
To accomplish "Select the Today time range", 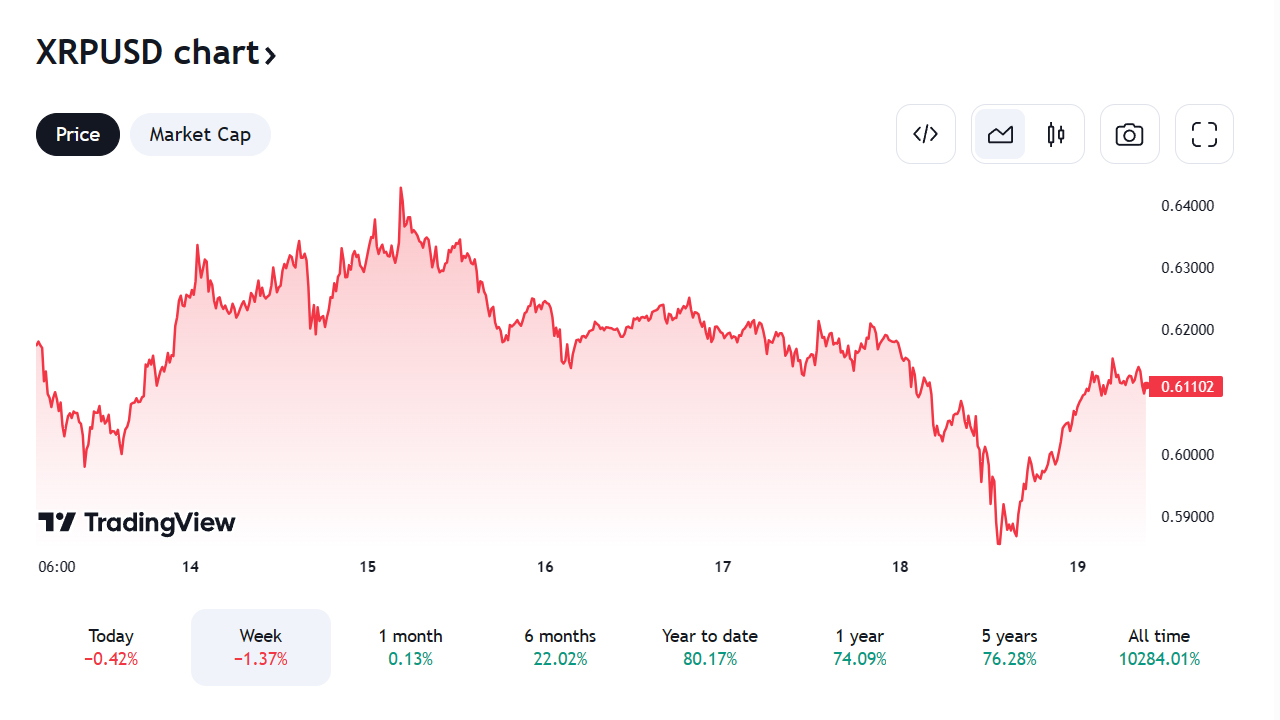I will (x=111, y=647).
